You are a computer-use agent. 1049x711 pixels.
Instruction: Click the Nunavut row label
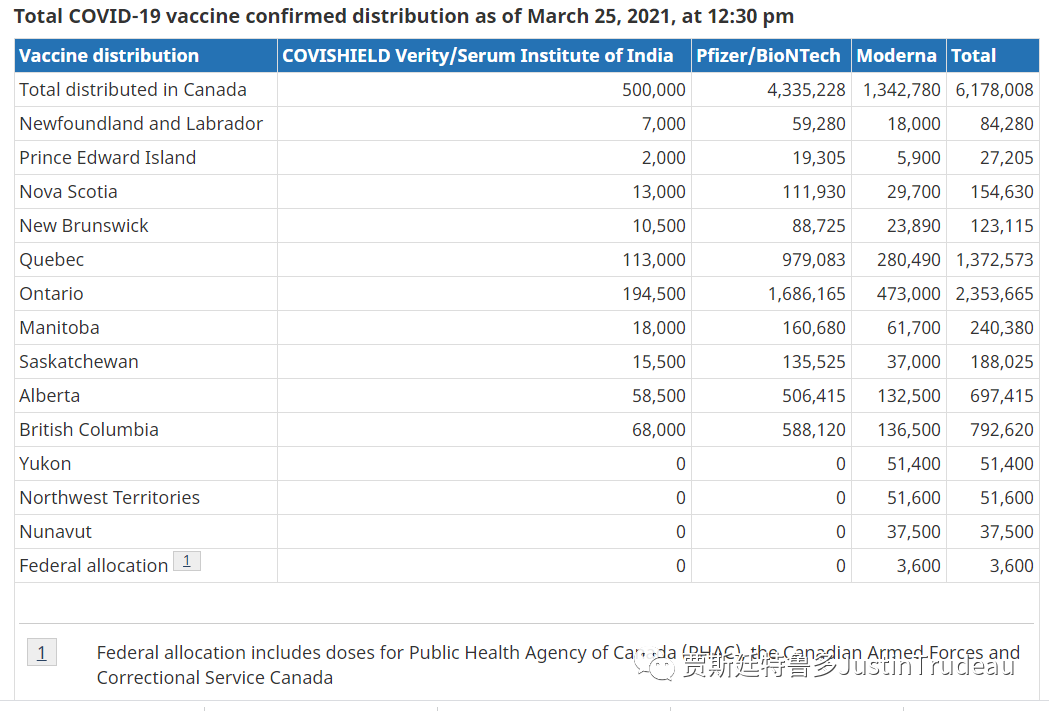point(55,532)
